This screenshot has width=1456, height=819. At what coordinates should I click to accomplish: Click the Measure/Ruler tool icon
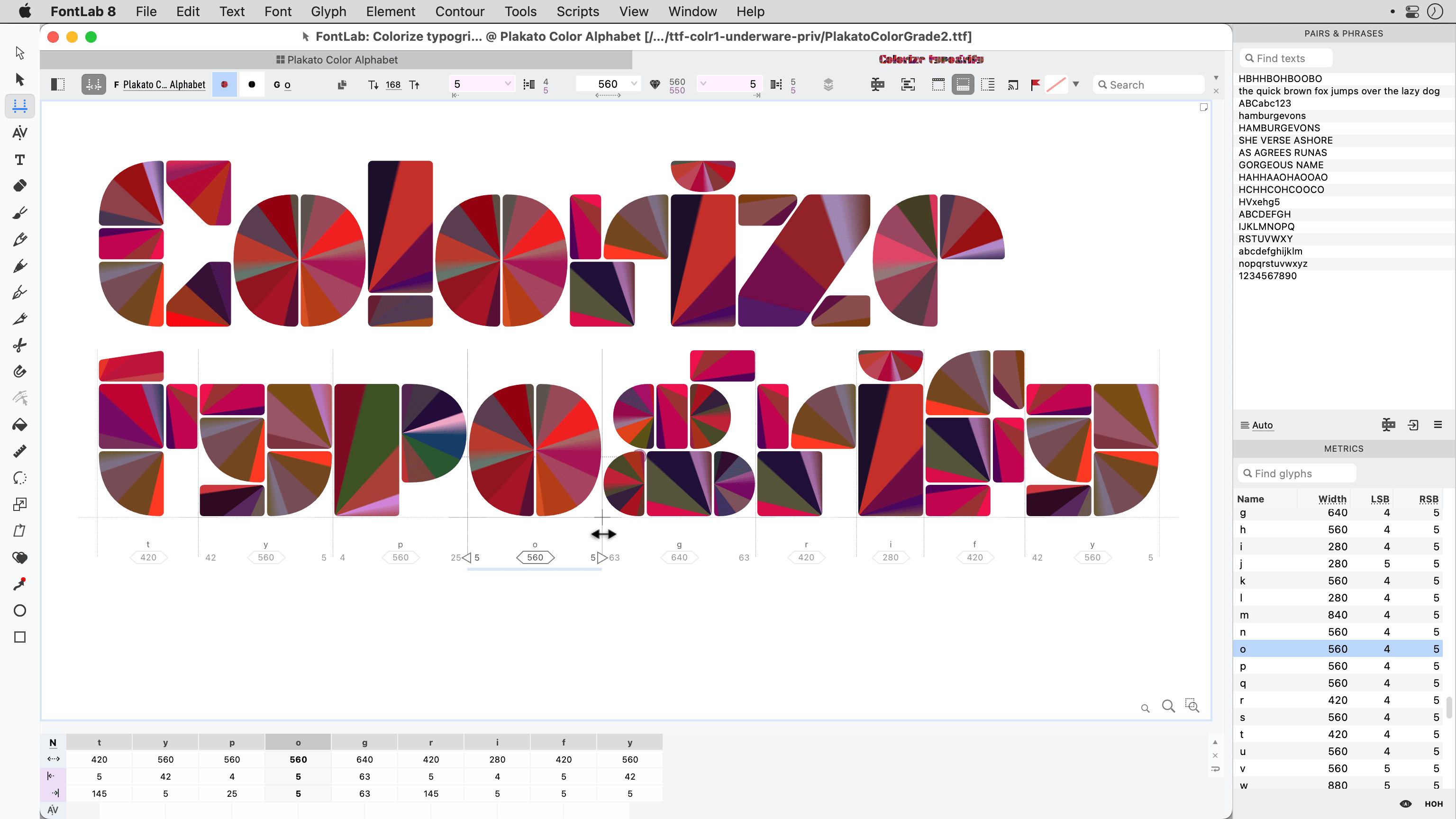pos(19,451)
